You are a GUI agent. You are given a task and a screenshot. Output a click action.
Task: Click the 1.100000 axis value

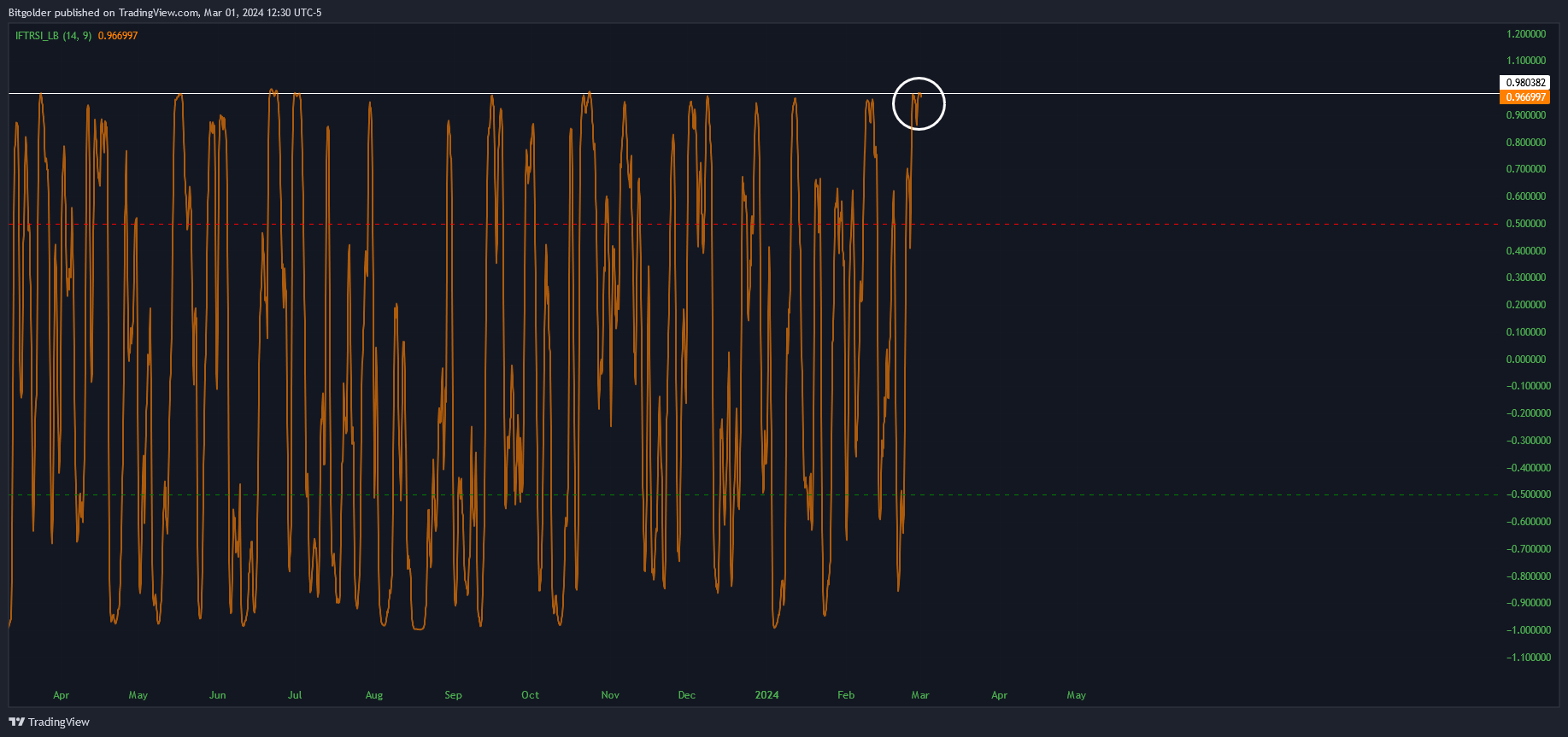click(x=1526, y=61)
